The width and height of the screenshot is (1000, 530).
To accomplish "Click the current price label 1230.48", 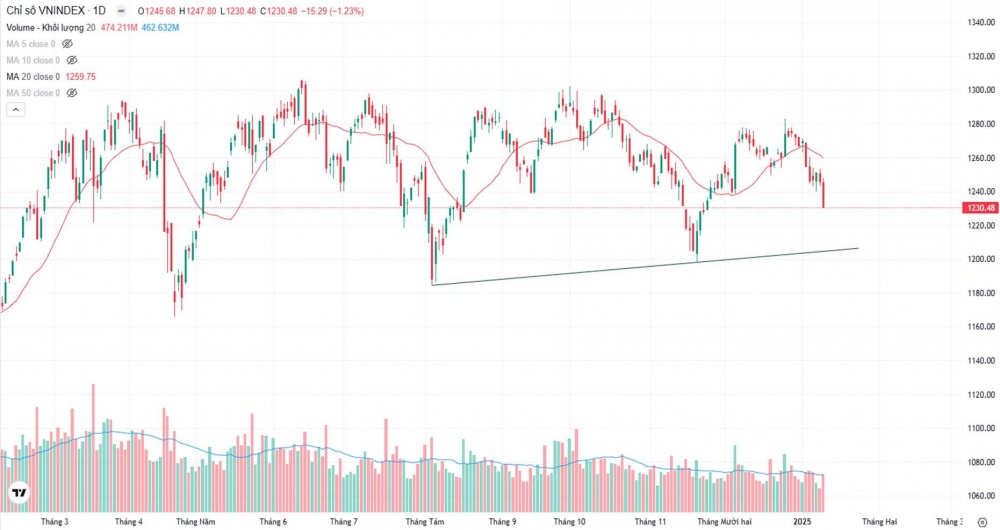I will click(x=979, y=208).
